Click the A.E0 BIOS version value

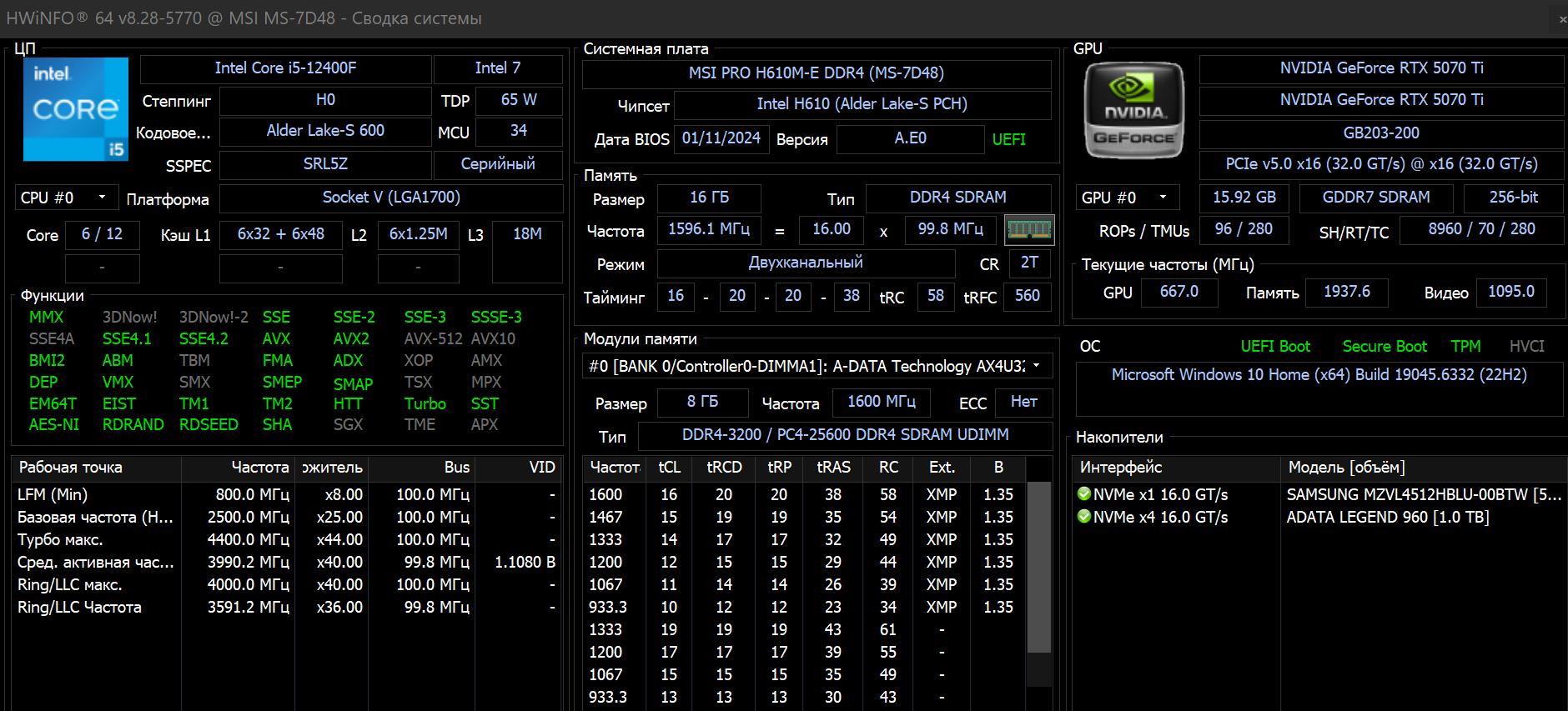(911, 138)
